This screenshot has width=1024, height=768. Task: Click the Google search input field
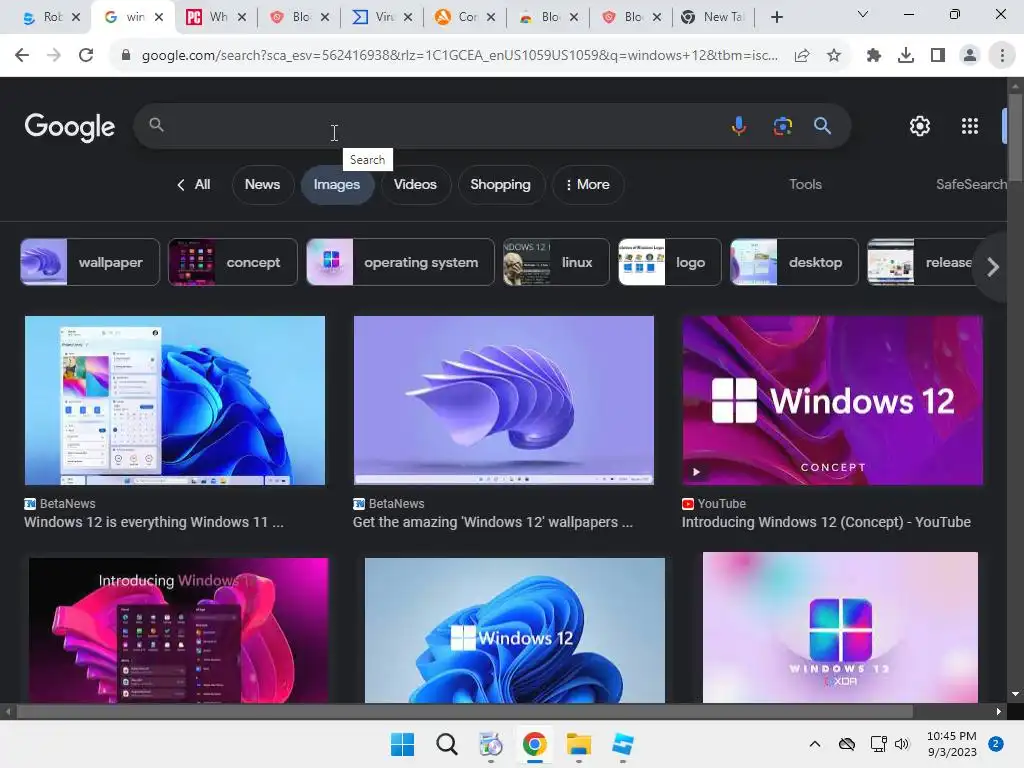(x=444, y=125)
